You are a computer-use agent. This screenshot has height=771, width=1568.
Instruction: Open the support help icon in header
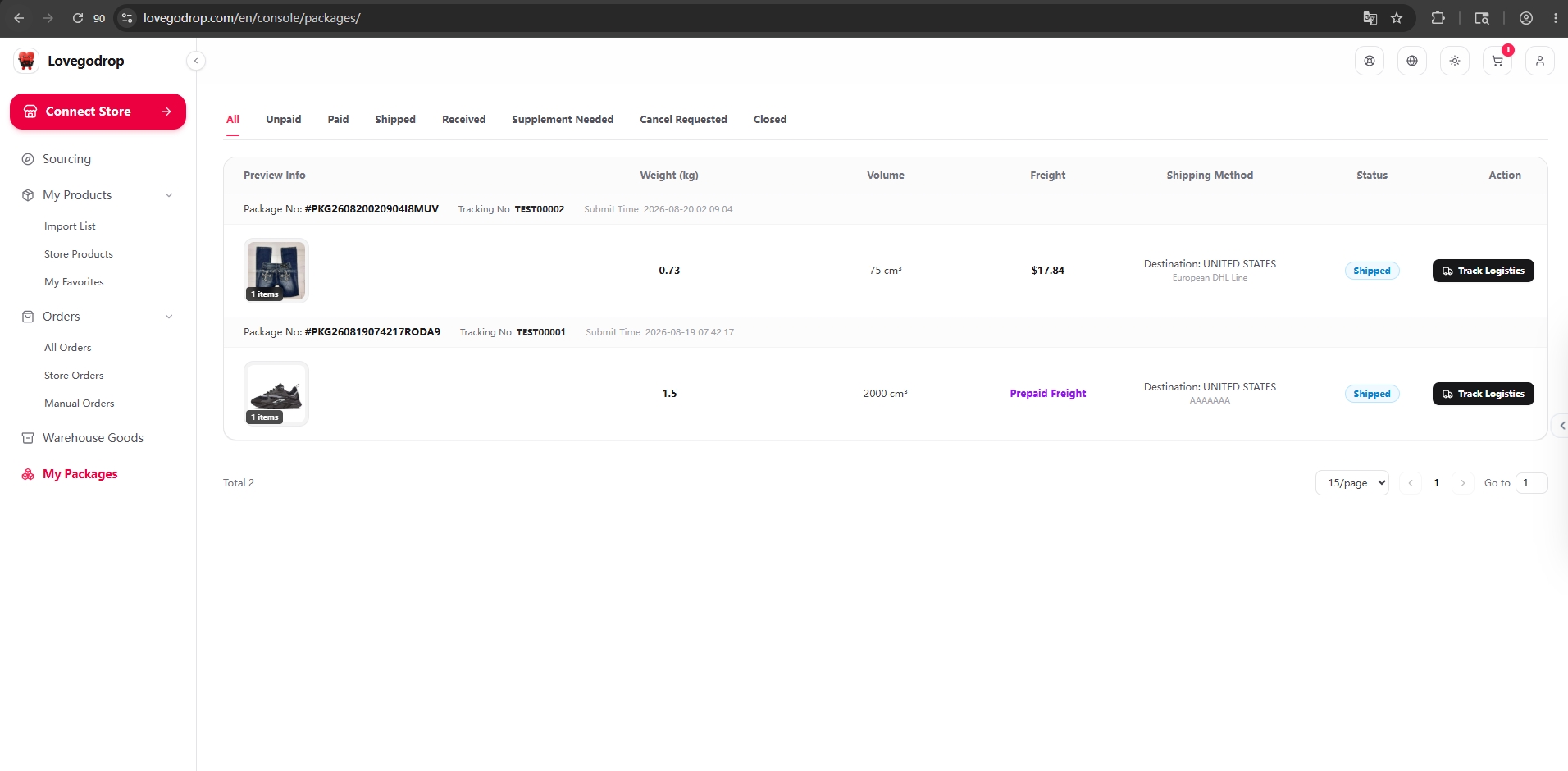(x=1370, y=61)
